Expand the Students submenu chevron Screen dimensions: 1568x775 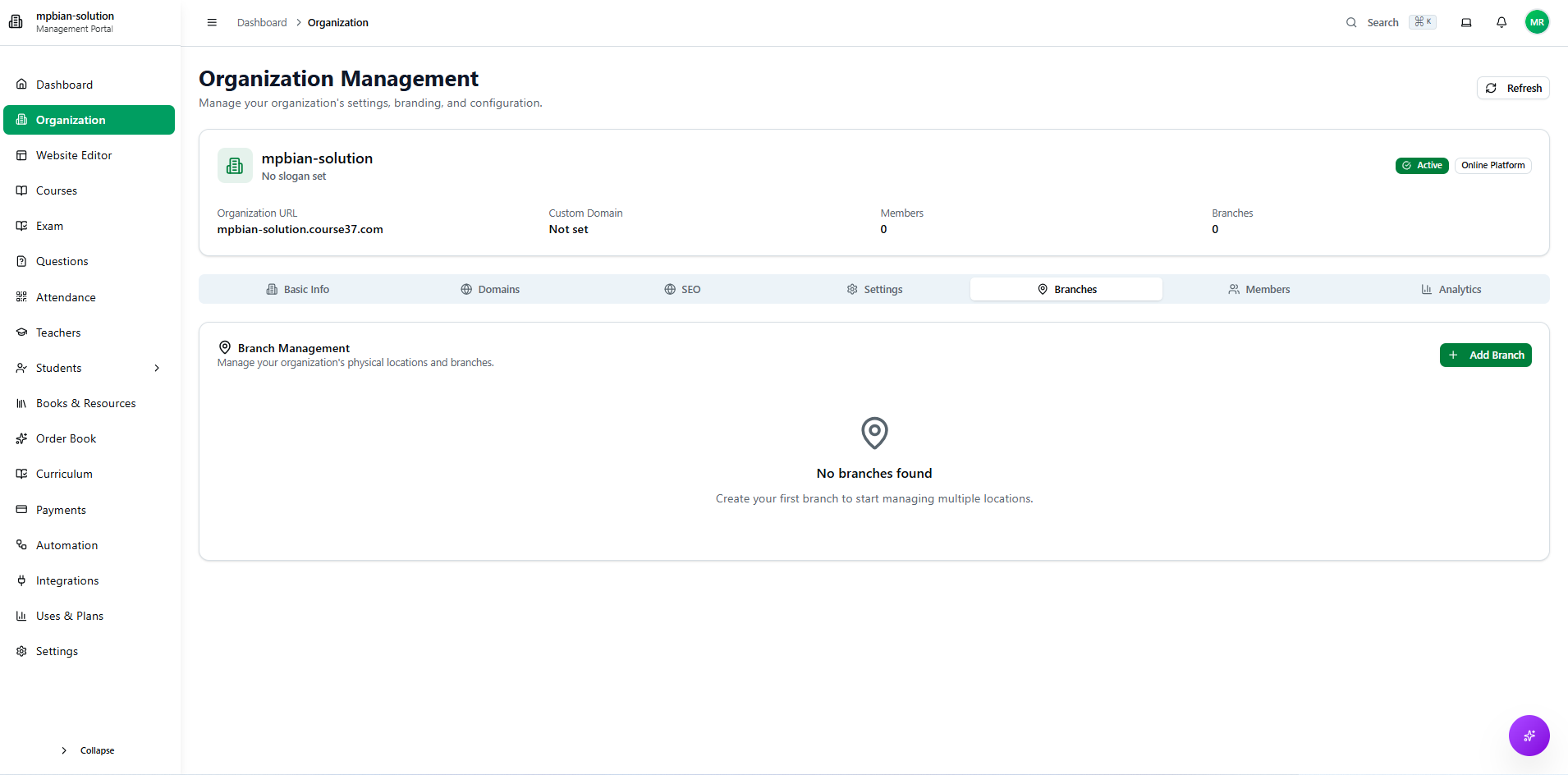point(157,368)
